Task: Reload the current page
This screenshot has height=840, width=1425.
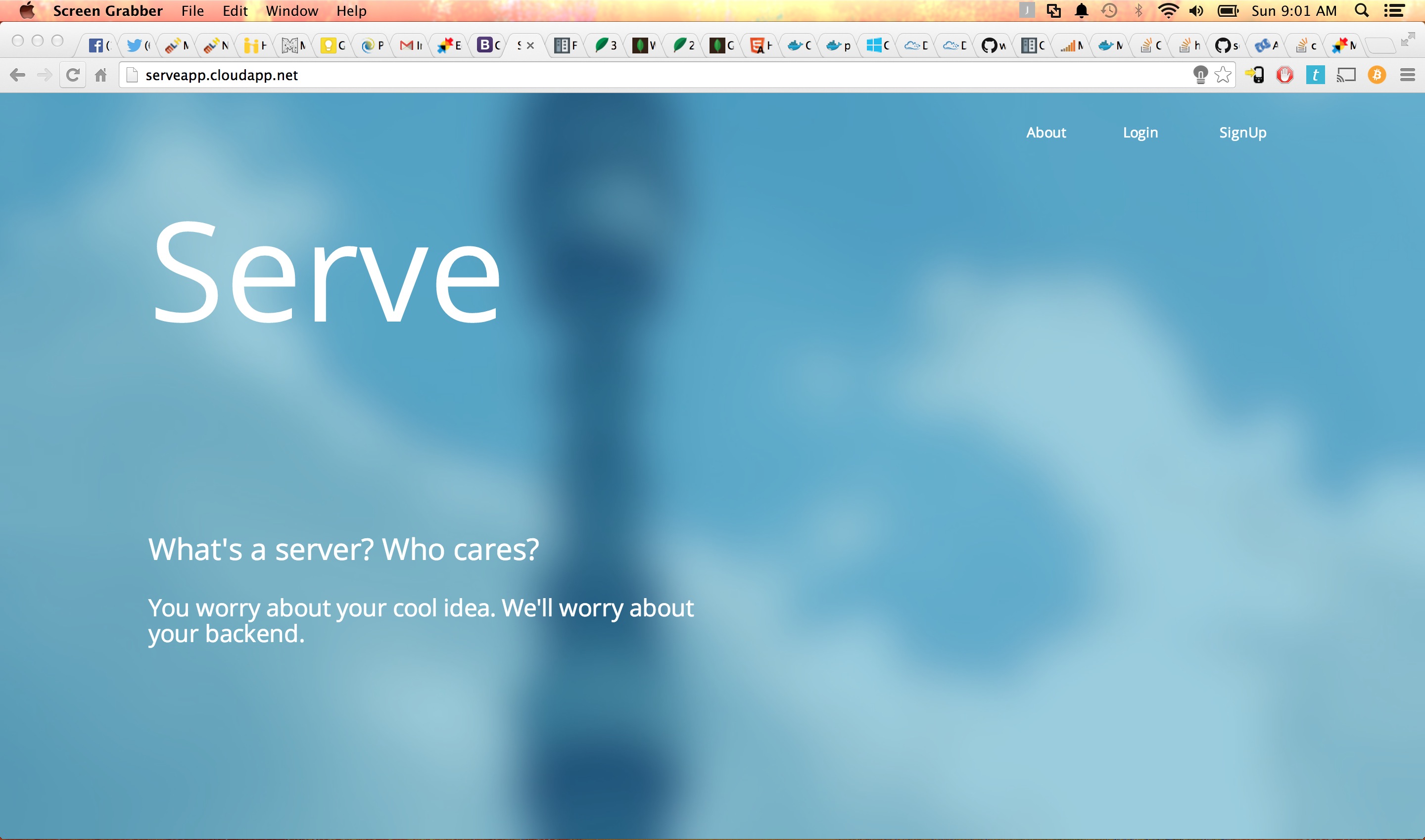Action: pyautogui.click(x=72, y=75)
